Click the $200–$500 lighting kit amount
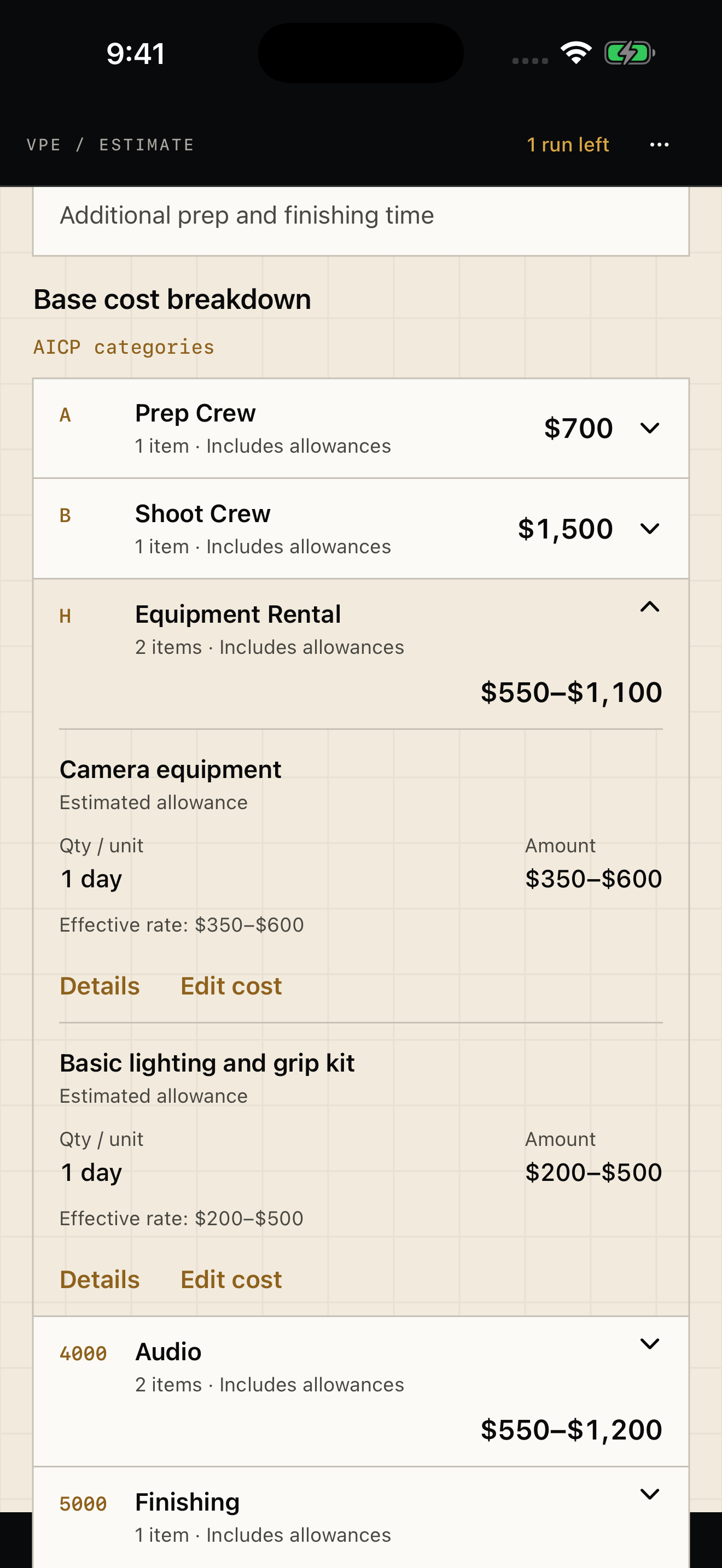The image size is (722, 1568). pos(593,1172)
